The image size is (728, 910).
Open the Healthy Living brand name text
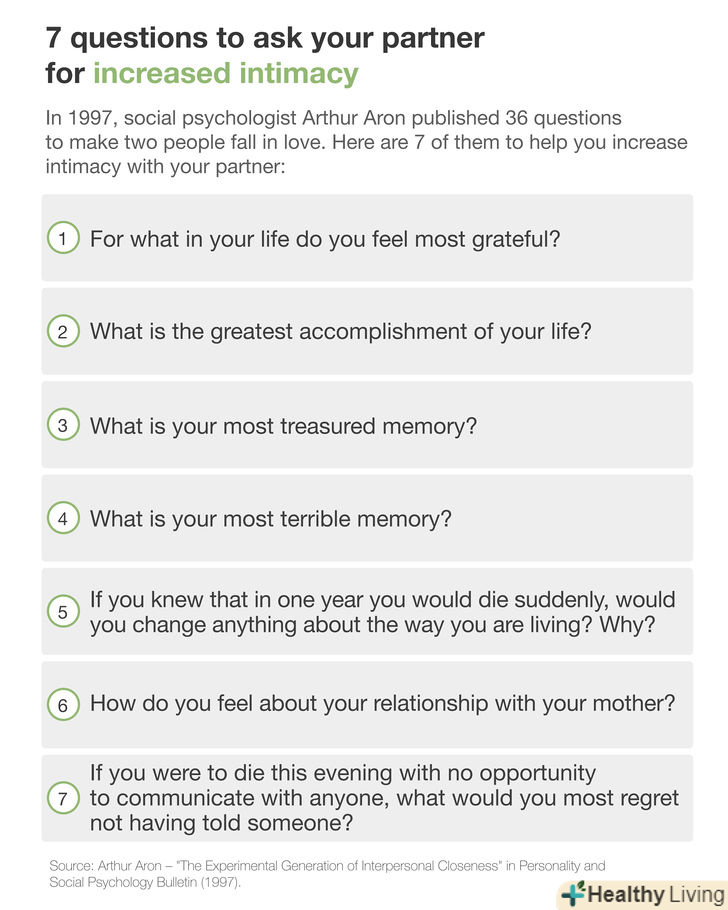click(655, 894)
